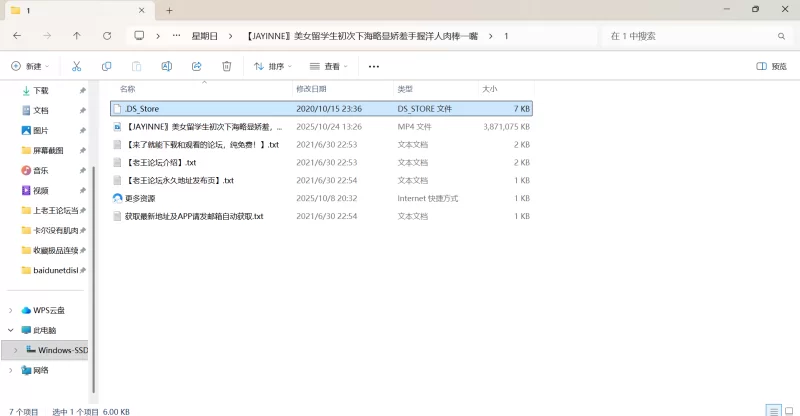Open a new tab with plus button
The width and height of the screenshot is (800, 416).
169,10
